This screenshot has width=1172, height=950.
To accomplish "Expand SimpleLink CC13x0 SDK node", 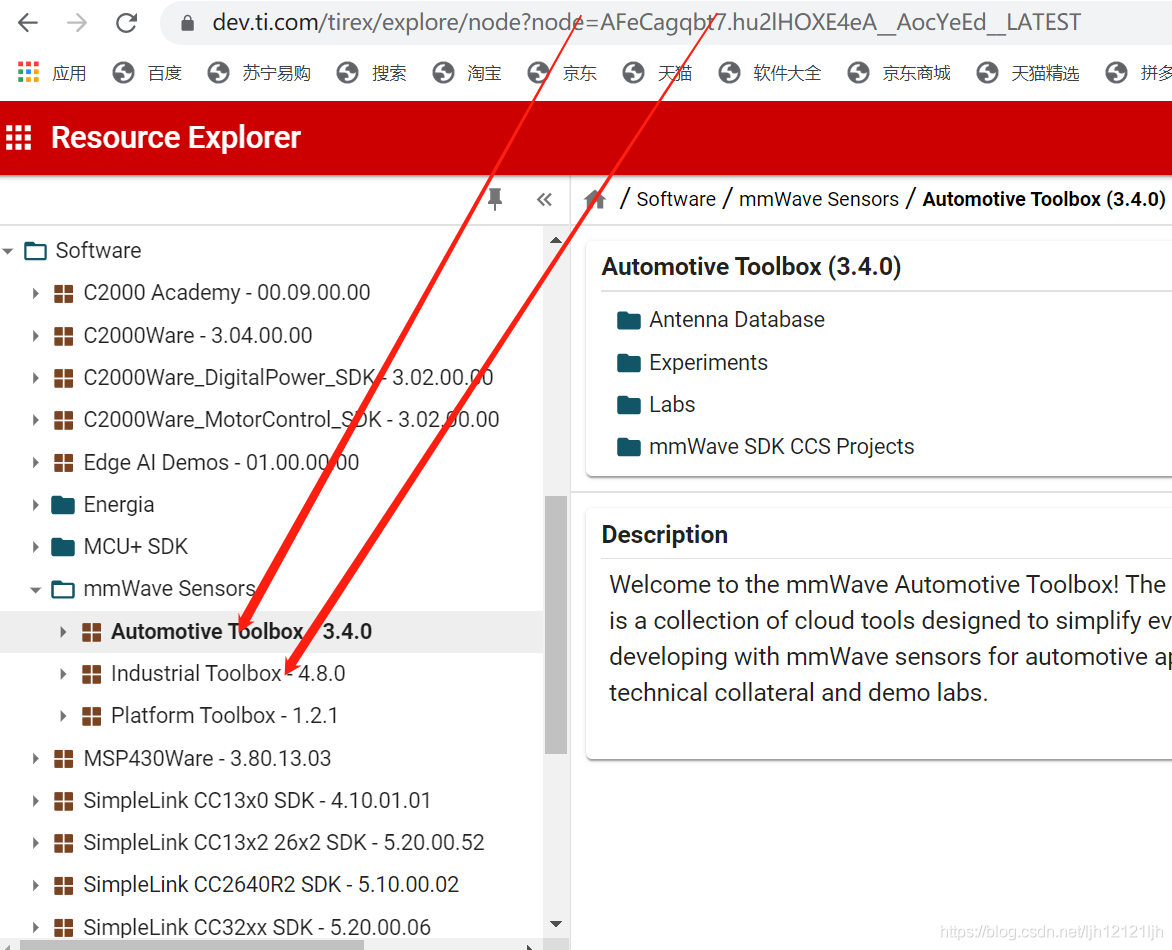I will pyautogui.click(x=35, y=801).
